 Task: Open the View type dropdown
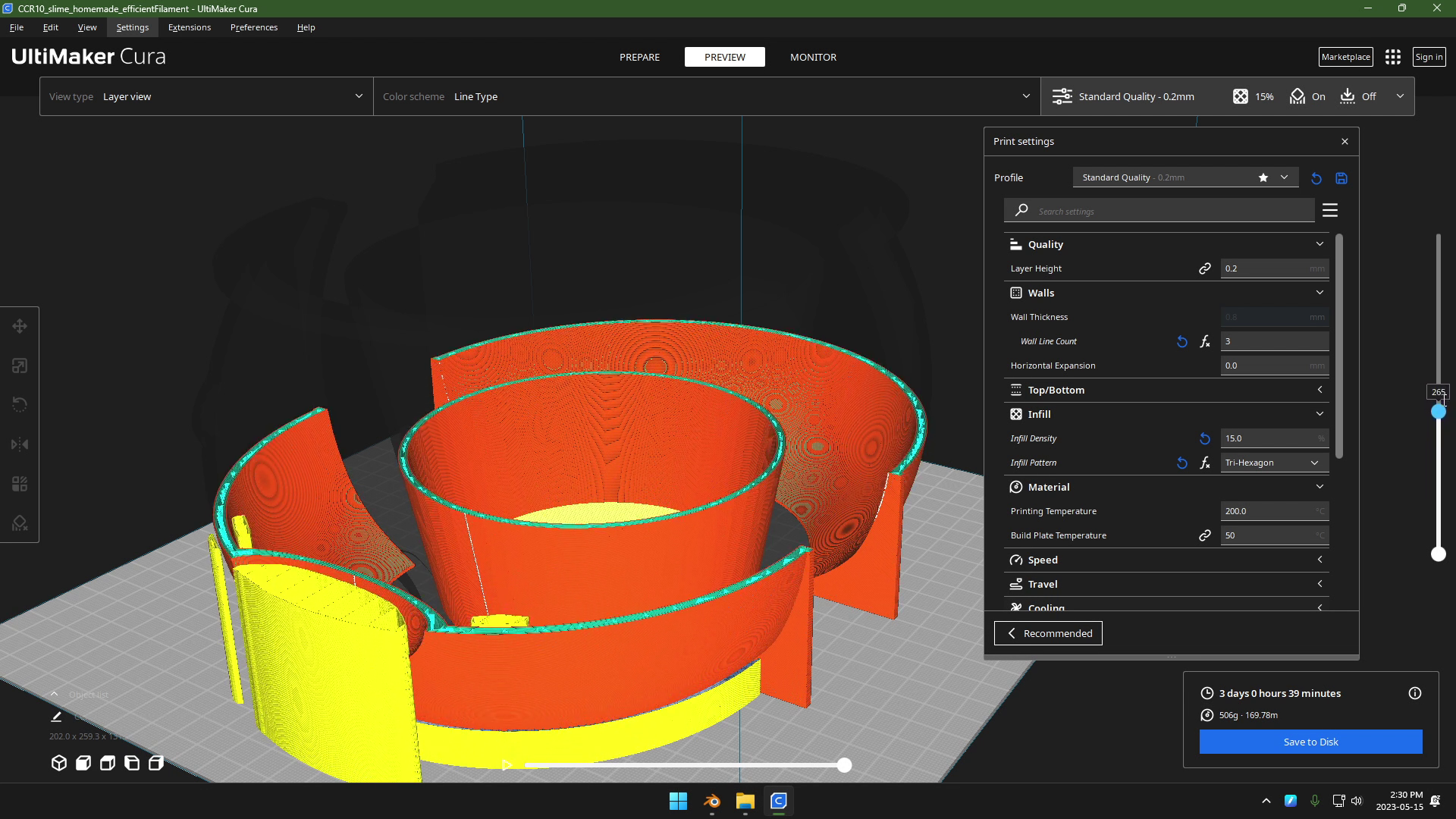tap(206, 96)
